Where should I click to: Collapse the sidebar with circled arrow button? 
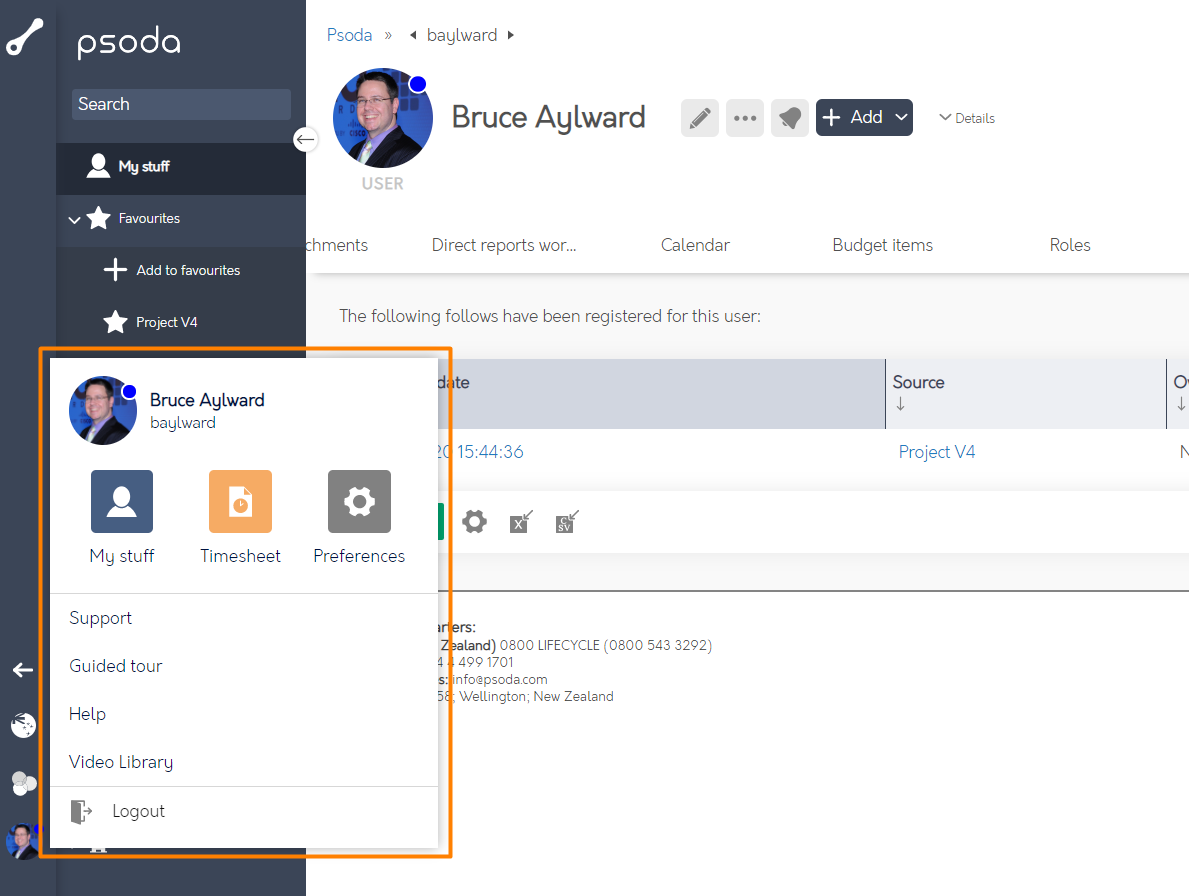coord(306,140)
